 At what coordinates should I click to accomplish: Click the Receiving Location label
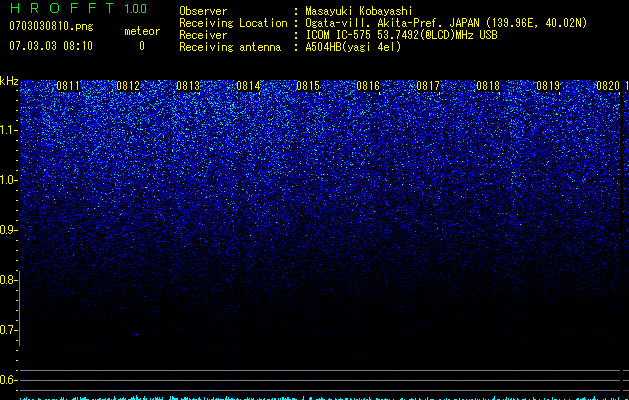click(x=233, y=24)
